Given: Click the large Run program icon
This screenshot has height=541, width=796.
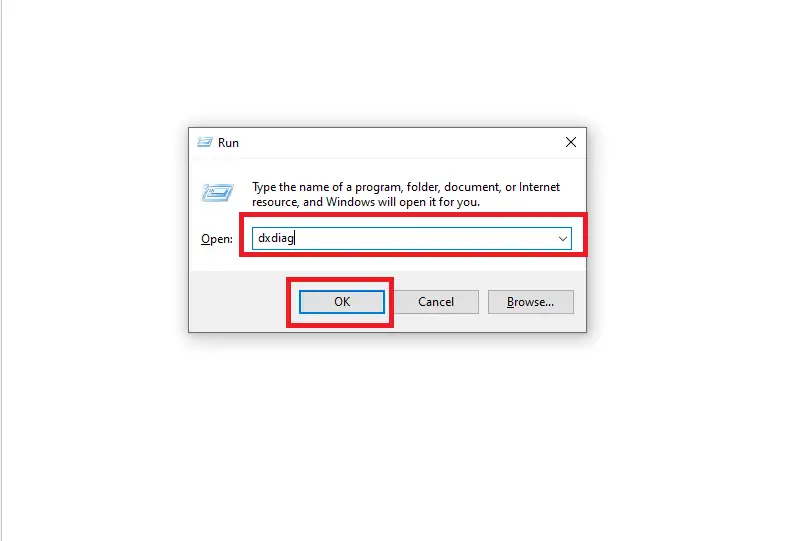Looking at the screenshot, I should 217,192.
